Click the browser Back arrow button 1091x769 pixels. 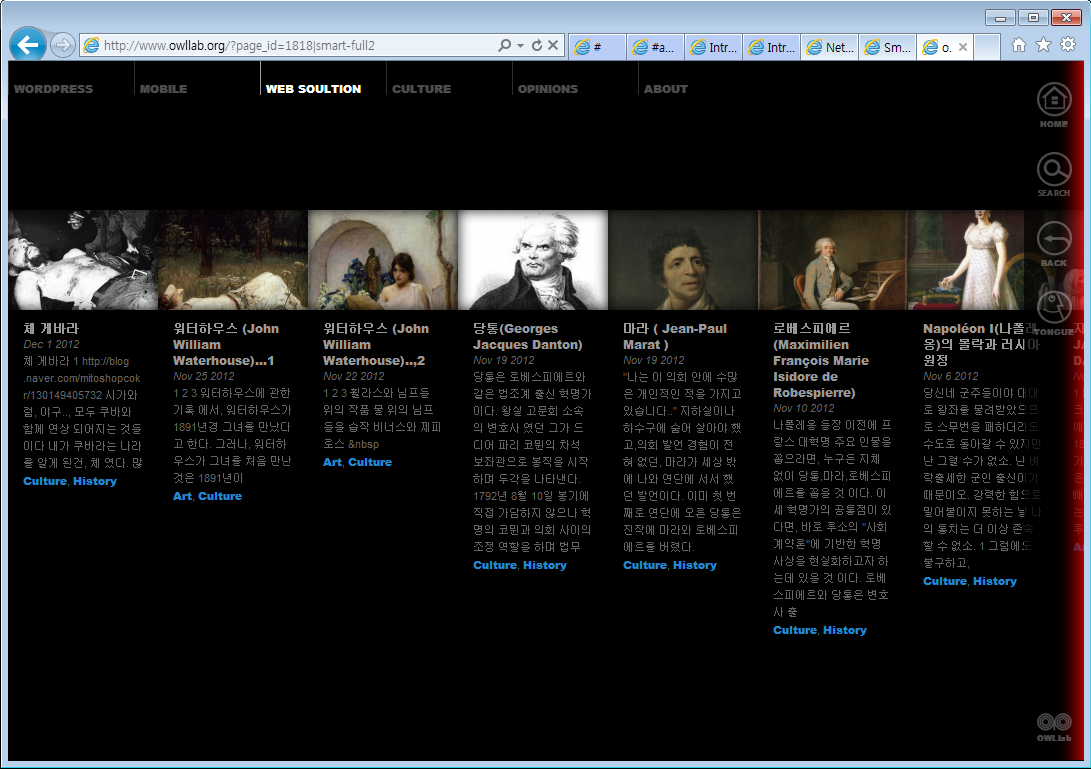[x=28, y=45]
